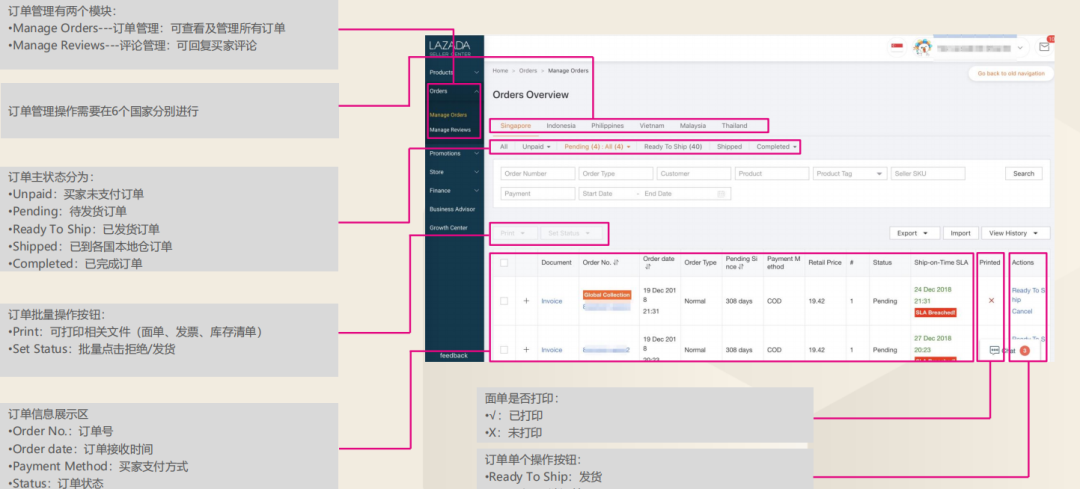Click Go back to old navigation

click(x=1010, y=73)
